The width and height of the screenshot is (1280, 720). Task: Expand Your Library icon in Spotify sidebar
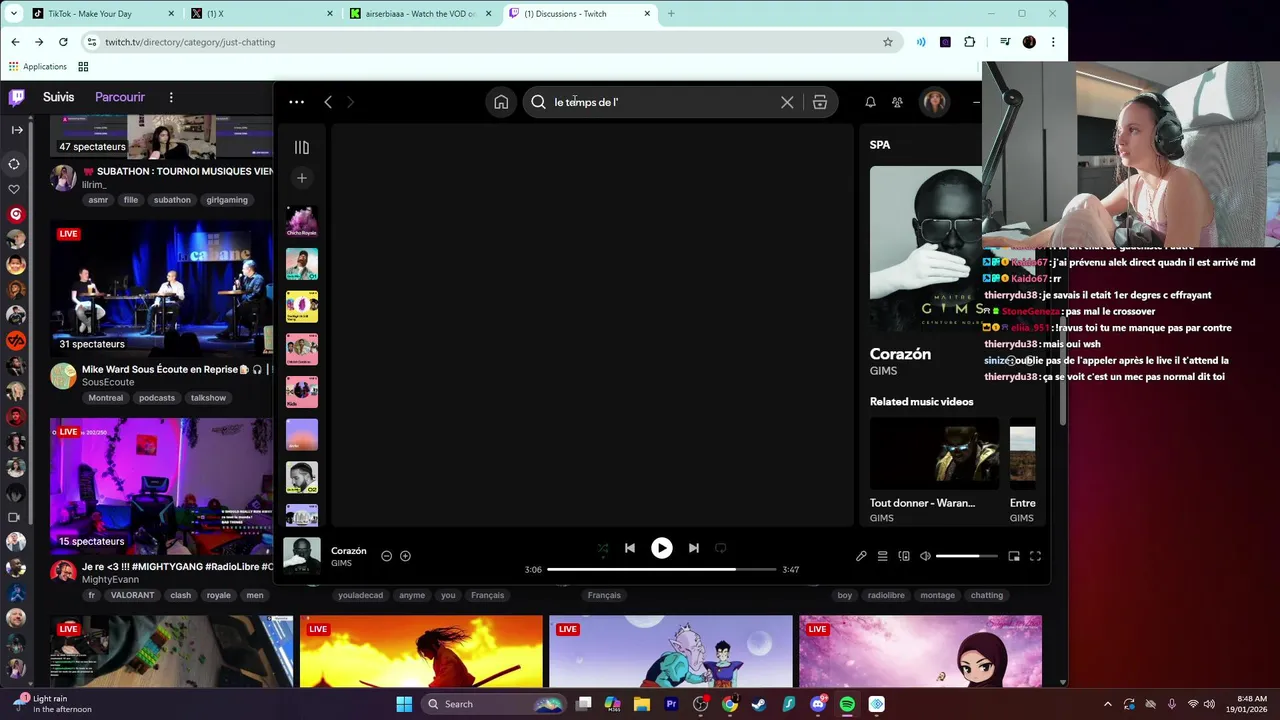[x=302, y=147]
